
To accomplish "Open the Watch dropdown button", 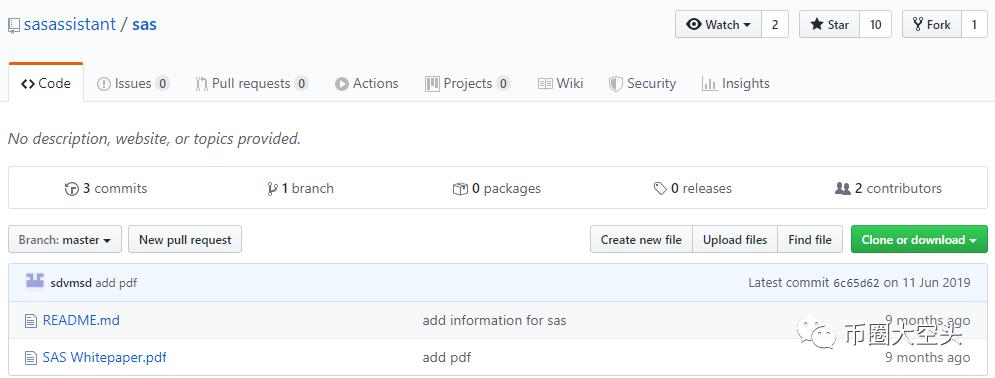I will pos(718,24).
